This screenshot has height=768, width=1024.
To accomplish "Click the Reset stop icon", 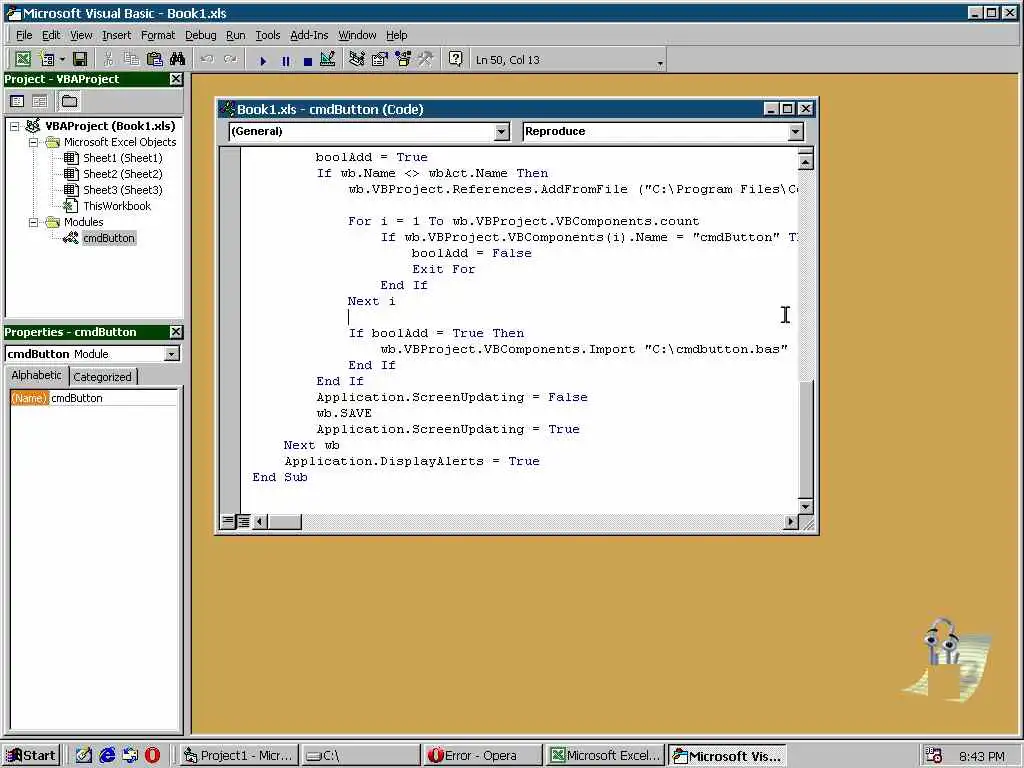I will point(308,60).
